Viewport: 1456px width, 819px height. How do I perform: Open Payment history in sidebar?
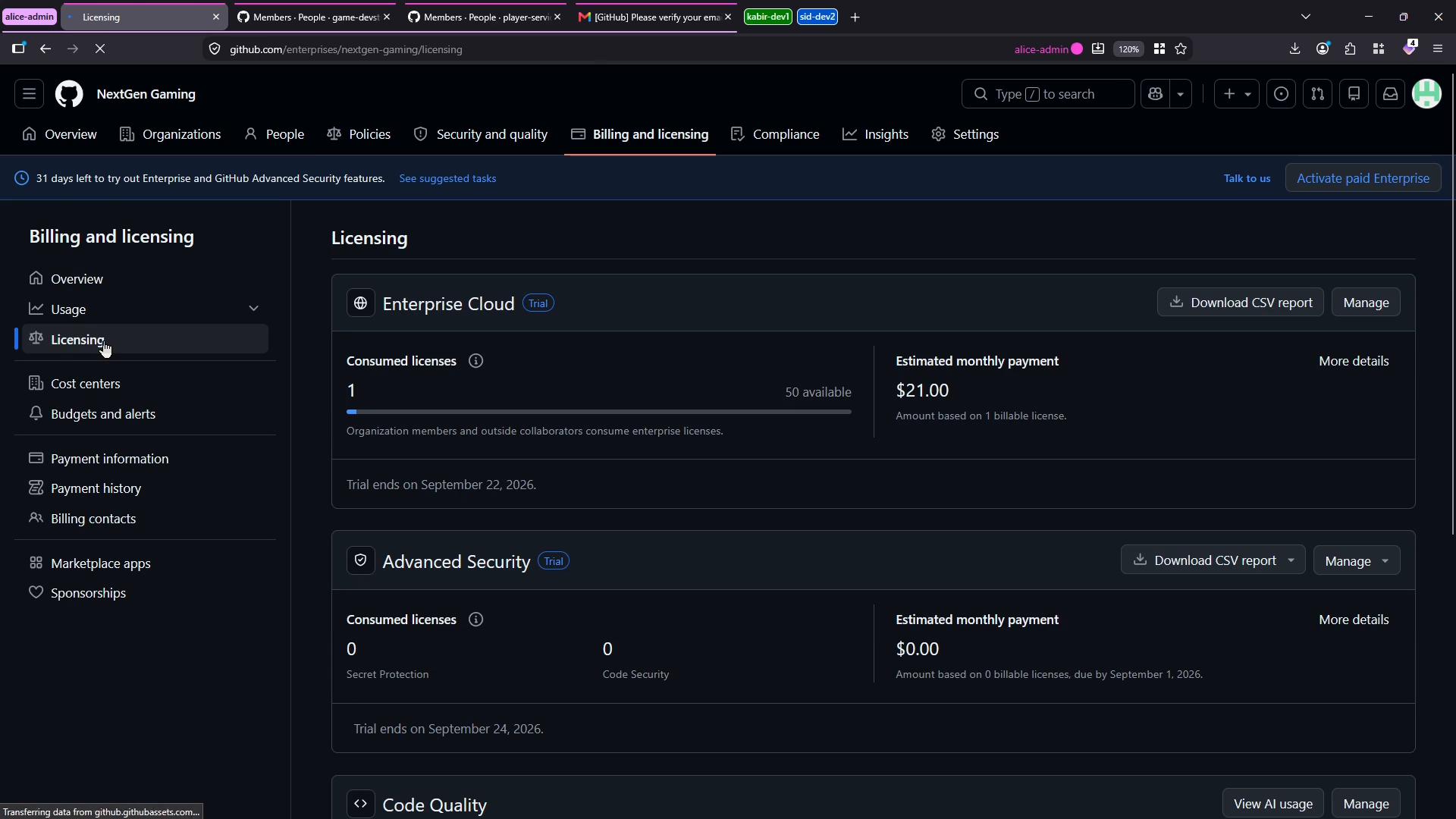click(145, 488)
